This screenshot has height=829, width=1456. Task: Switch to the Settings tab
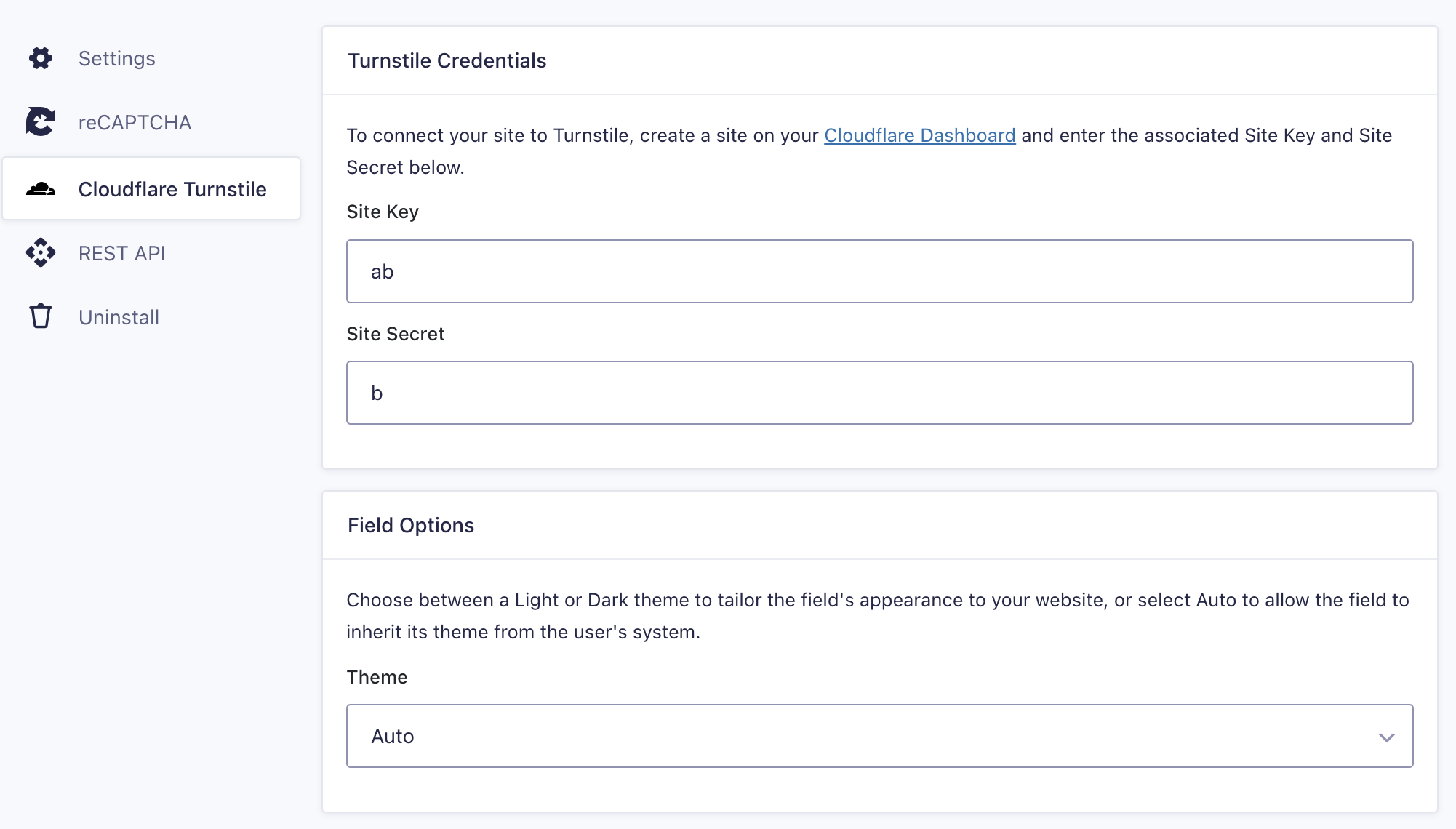(x=116, y=58)
